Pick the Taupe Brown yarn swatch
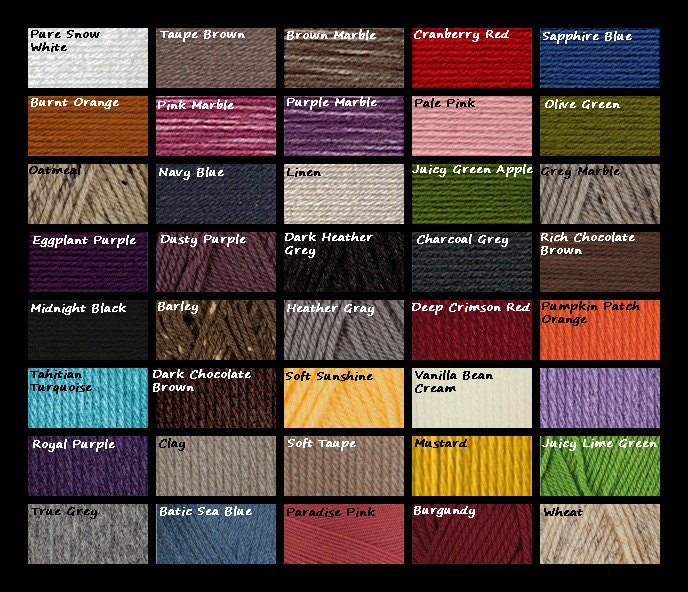Screen dimensions: 688x592 216,58
